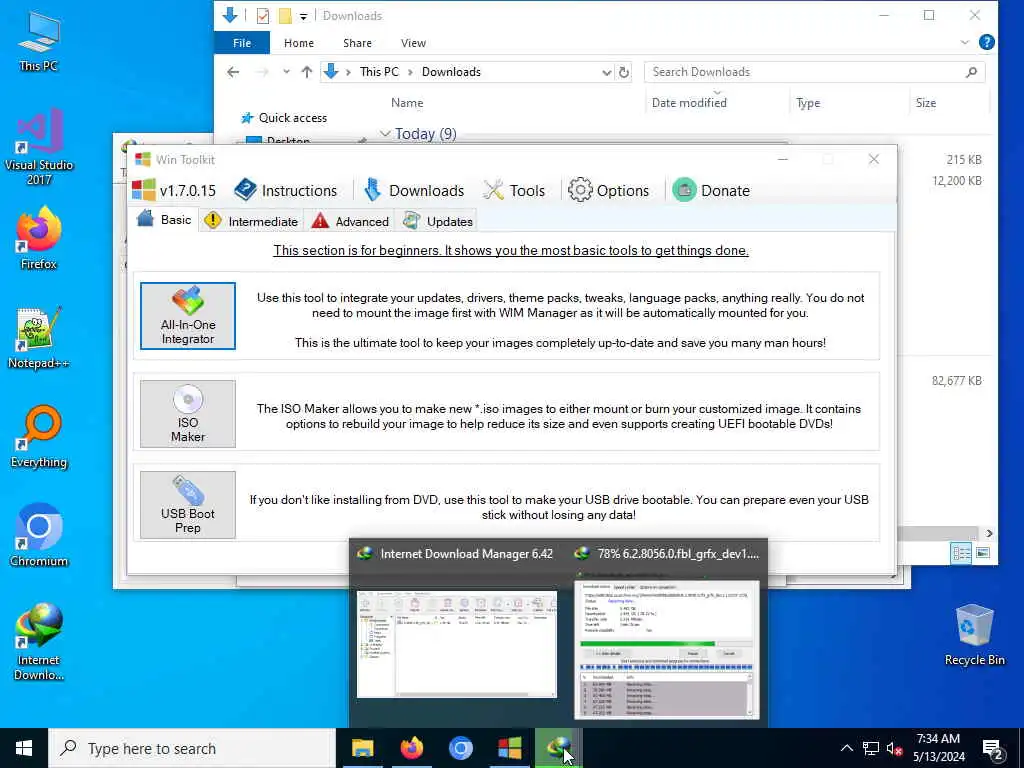This screenshot has height=768, width=1024.
Task: Click the search magnifier icon in Explorer
Action: pos(971,72)
